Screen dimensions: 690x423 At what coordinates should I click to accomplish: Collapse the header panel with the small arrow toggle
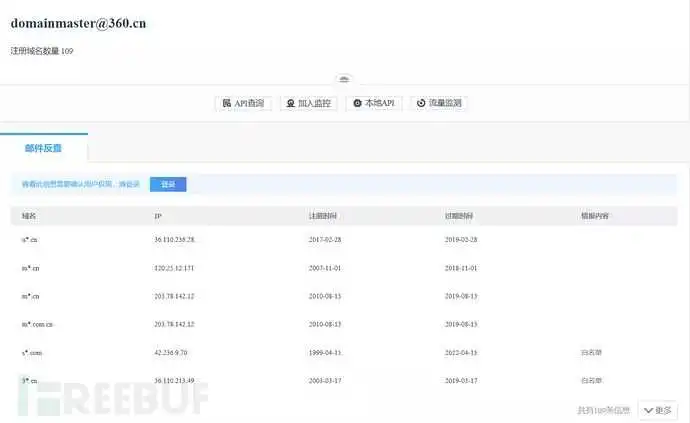tap(344, 79)
